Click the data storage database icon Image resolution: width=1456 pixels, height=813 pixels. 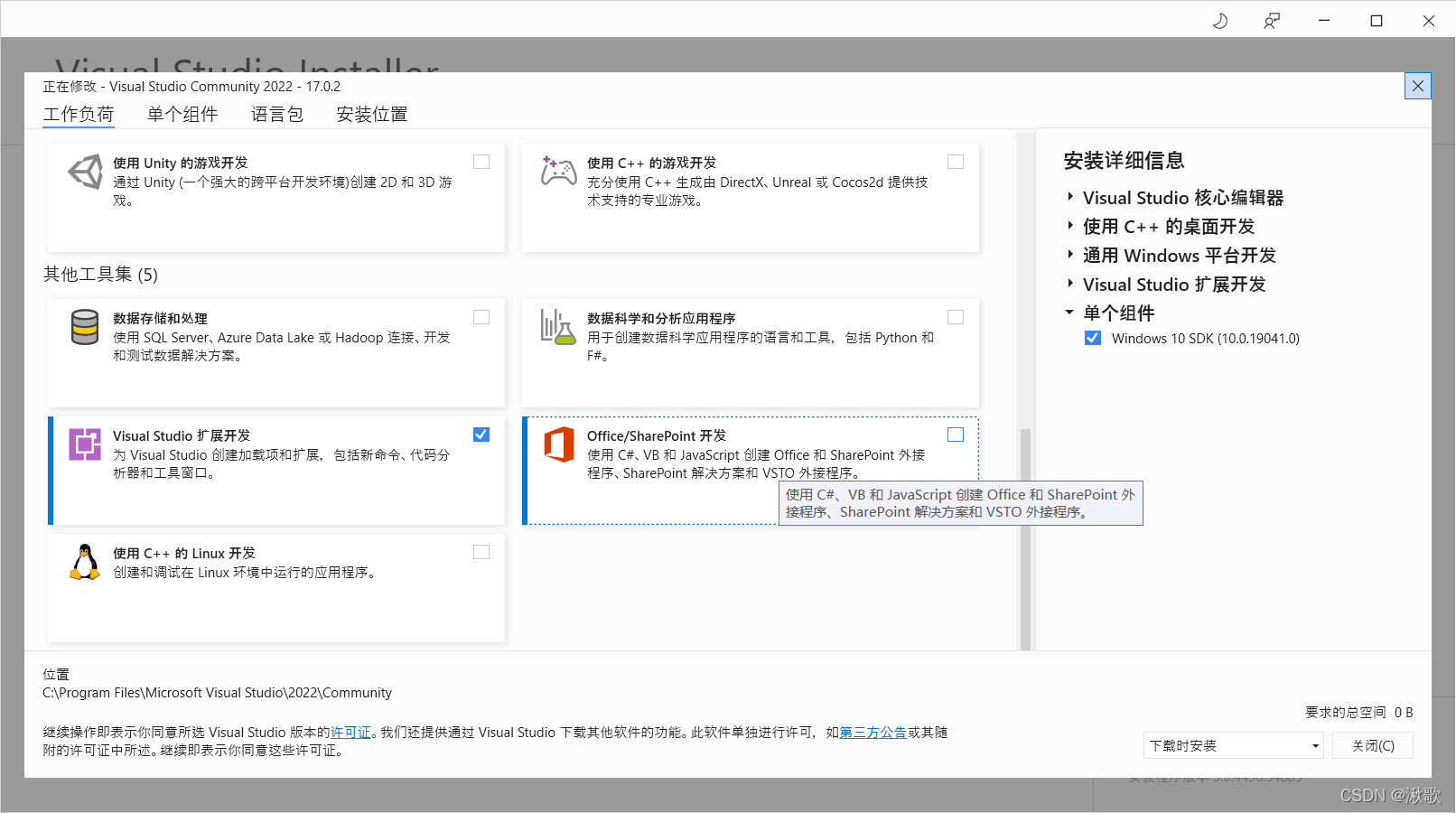pyautogui.click(x=85, y=327)
